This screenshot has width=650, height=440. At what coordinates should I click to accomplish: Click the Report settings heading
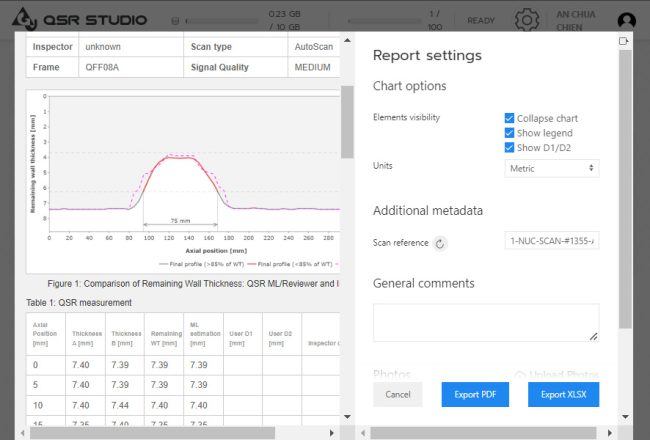427,56
